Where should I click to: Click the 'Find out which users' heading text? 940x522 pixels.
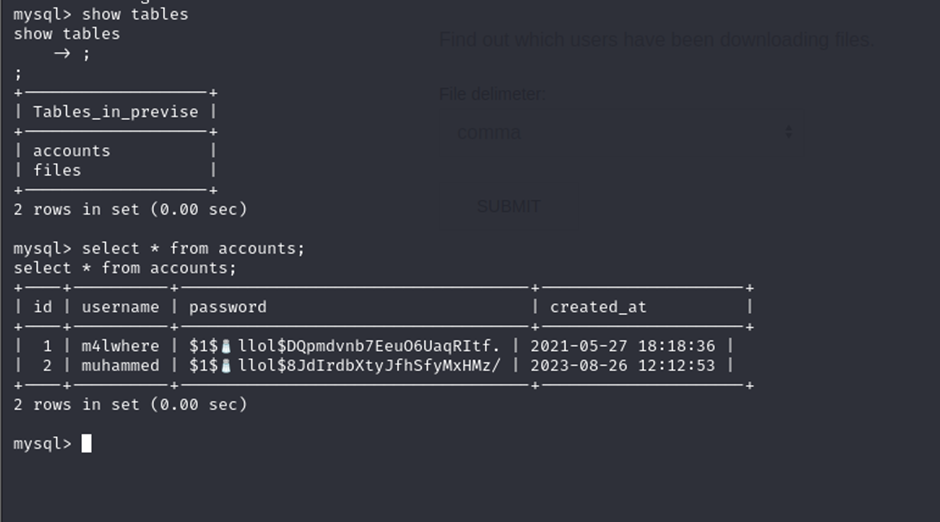point(656,40)
